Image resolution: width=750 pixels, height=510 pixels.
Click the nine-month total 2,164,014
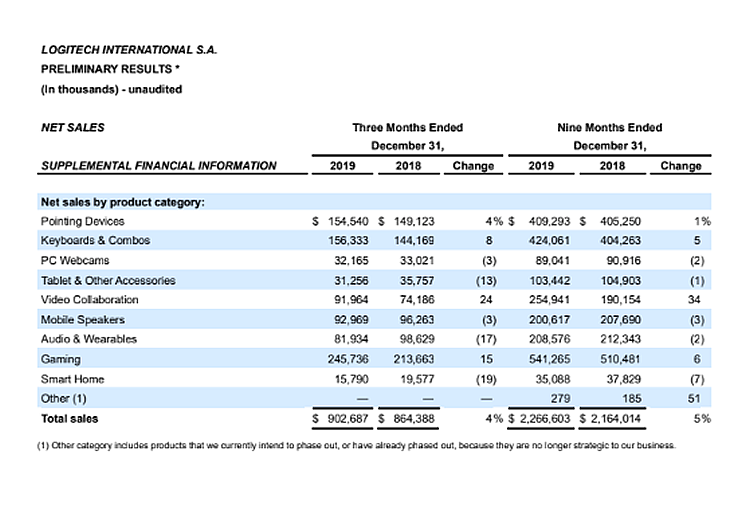[x=616, y=419]
